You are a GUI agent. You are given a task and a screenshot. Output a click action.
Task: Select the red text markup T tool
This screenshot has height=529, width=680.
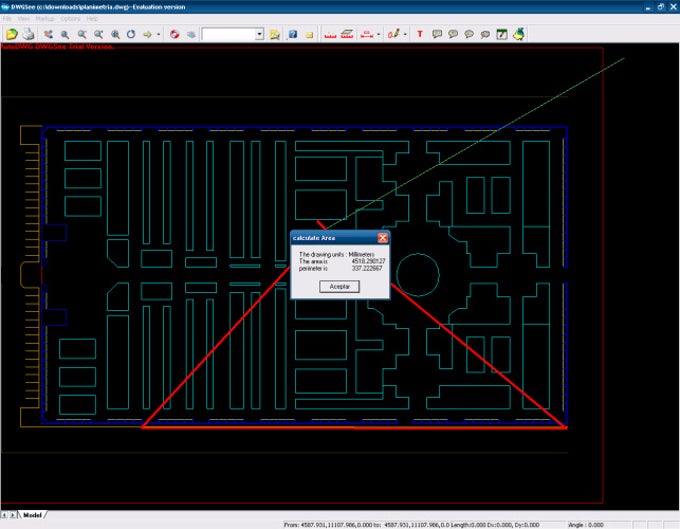tap(419, 34)
